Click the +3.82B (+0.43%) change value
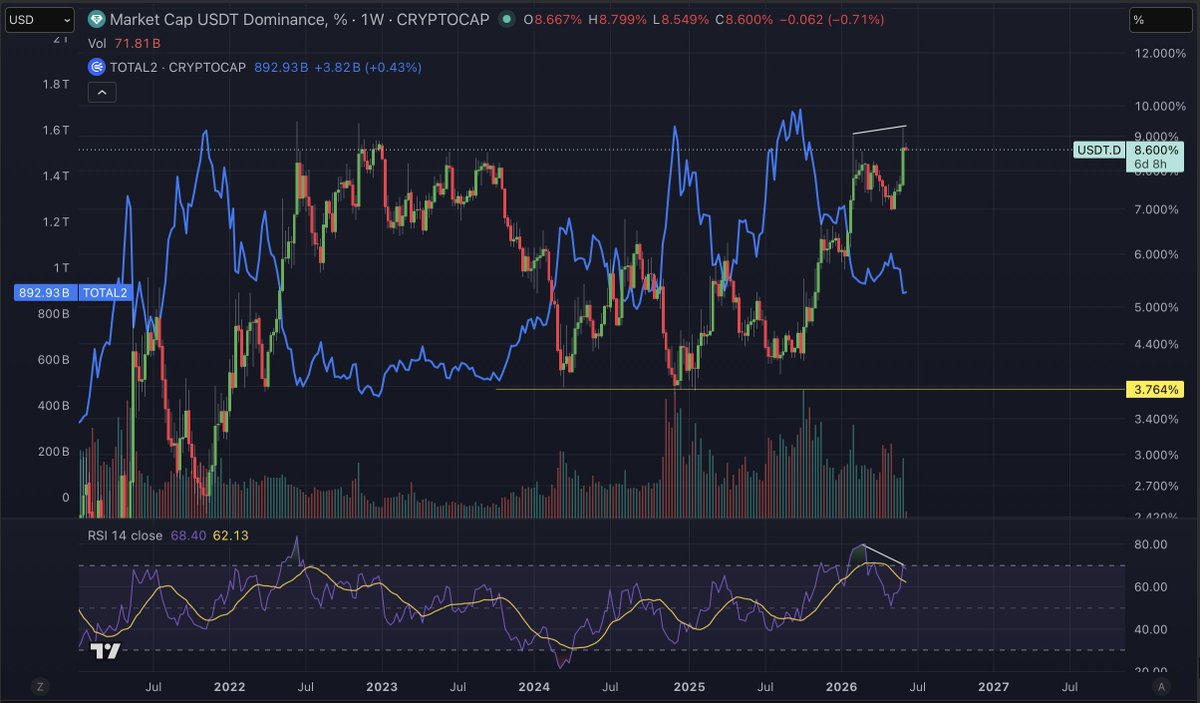 (367, 68)
